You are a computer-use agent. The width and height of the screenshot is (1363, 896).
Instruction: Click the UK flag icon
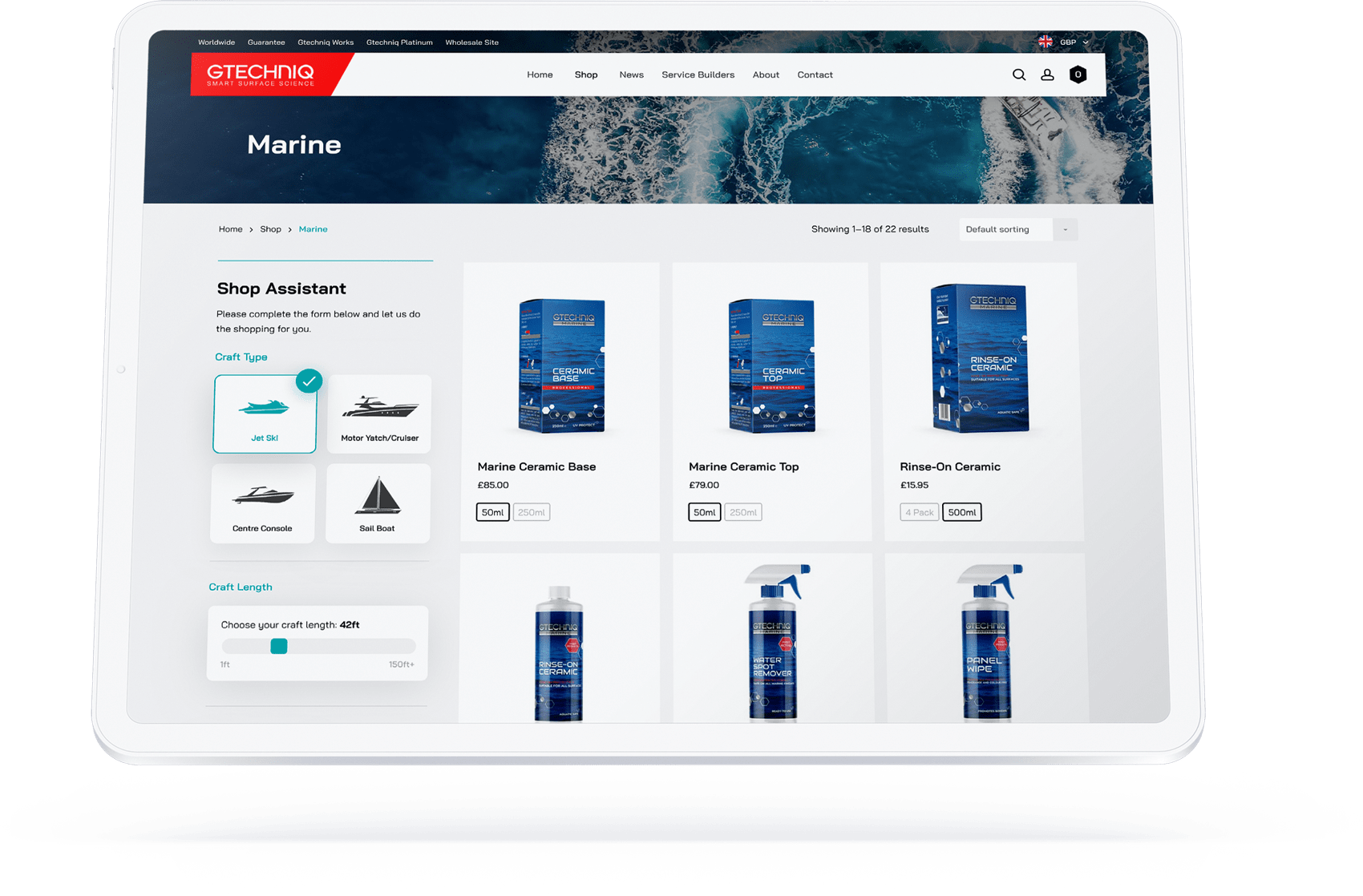[1046, 42]
